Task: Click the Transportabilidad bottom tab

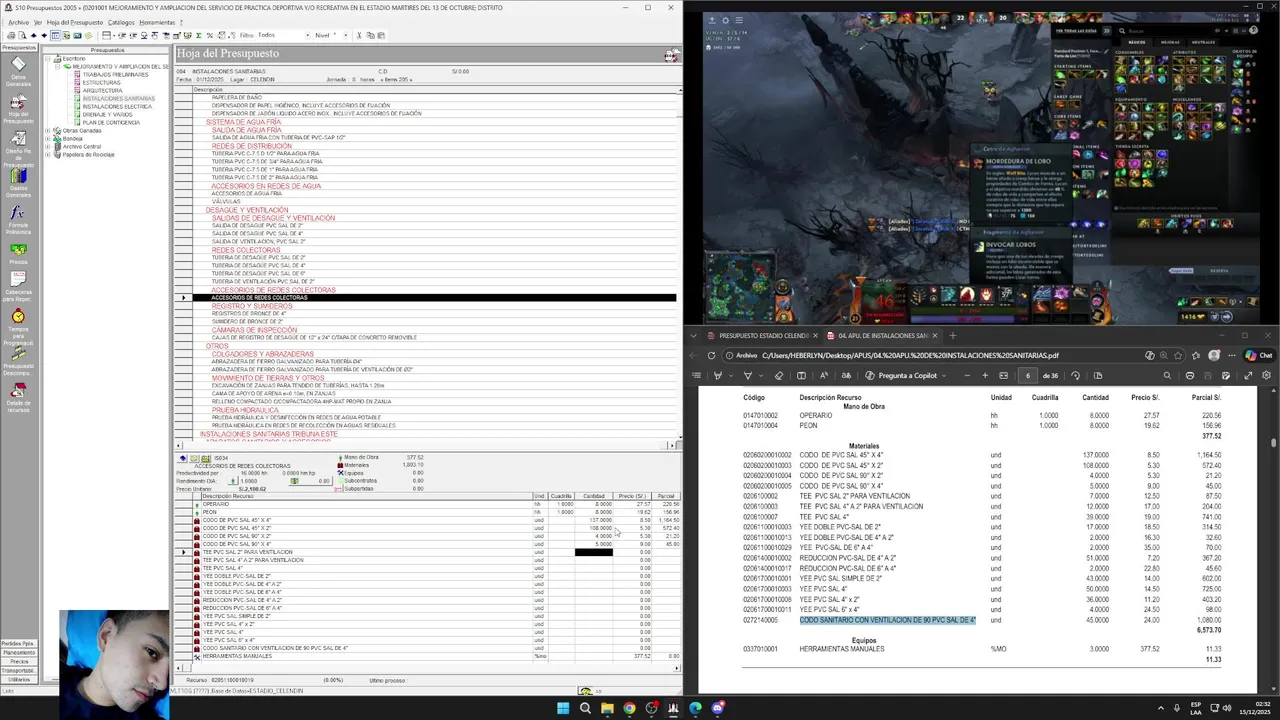Action: pyautogui.click(x=18, y=670)
